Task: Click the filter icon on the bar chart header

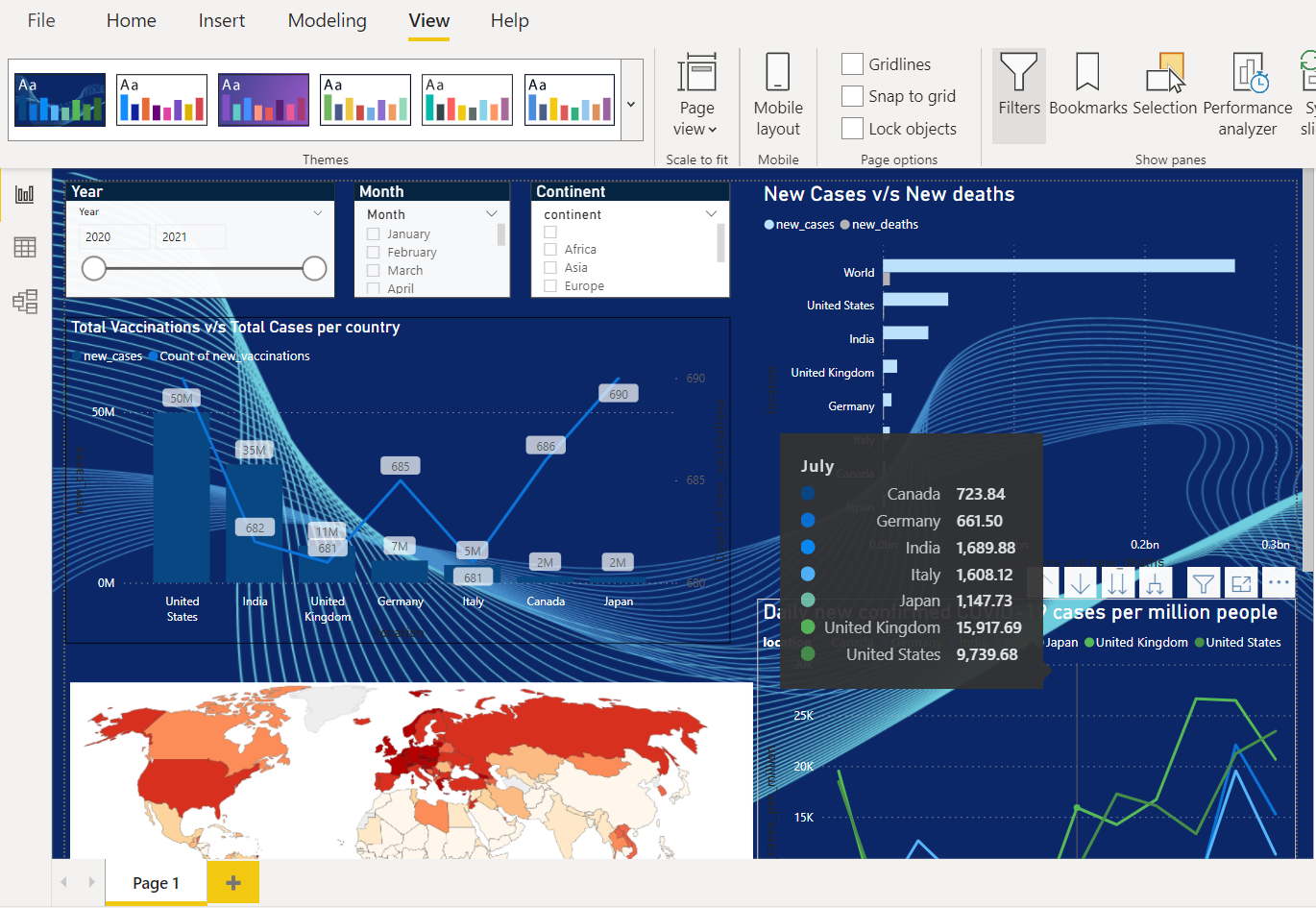Action: click(x=1202, y=582)
